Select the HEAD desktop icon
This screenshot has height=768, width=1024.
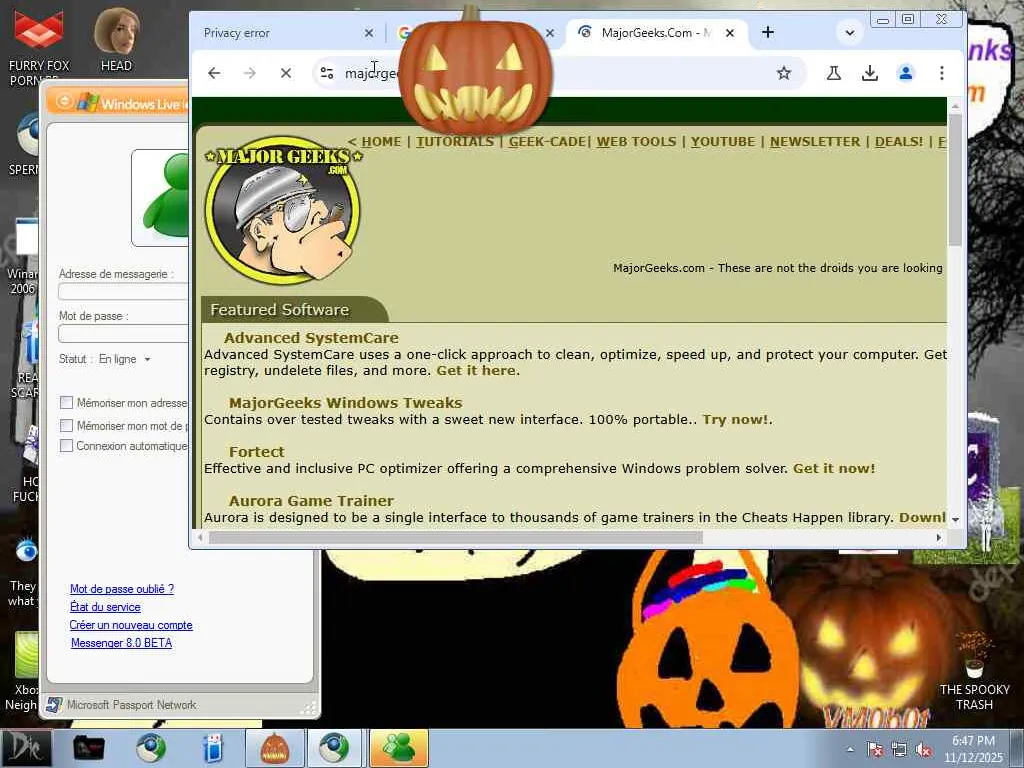click(x=116, y=40)
